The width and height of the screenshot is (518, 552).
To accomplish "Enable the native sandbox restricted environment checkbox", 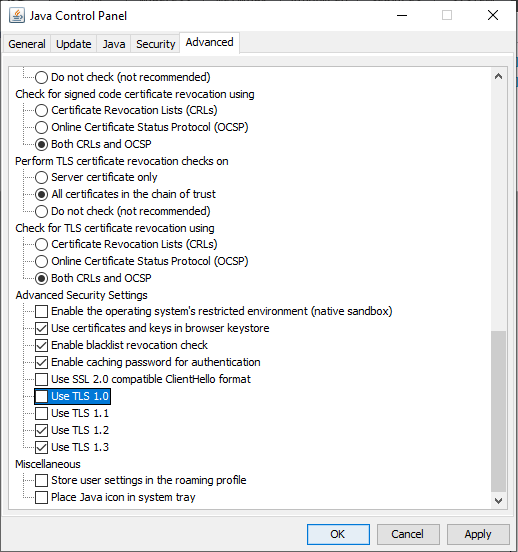I will 41,311.
